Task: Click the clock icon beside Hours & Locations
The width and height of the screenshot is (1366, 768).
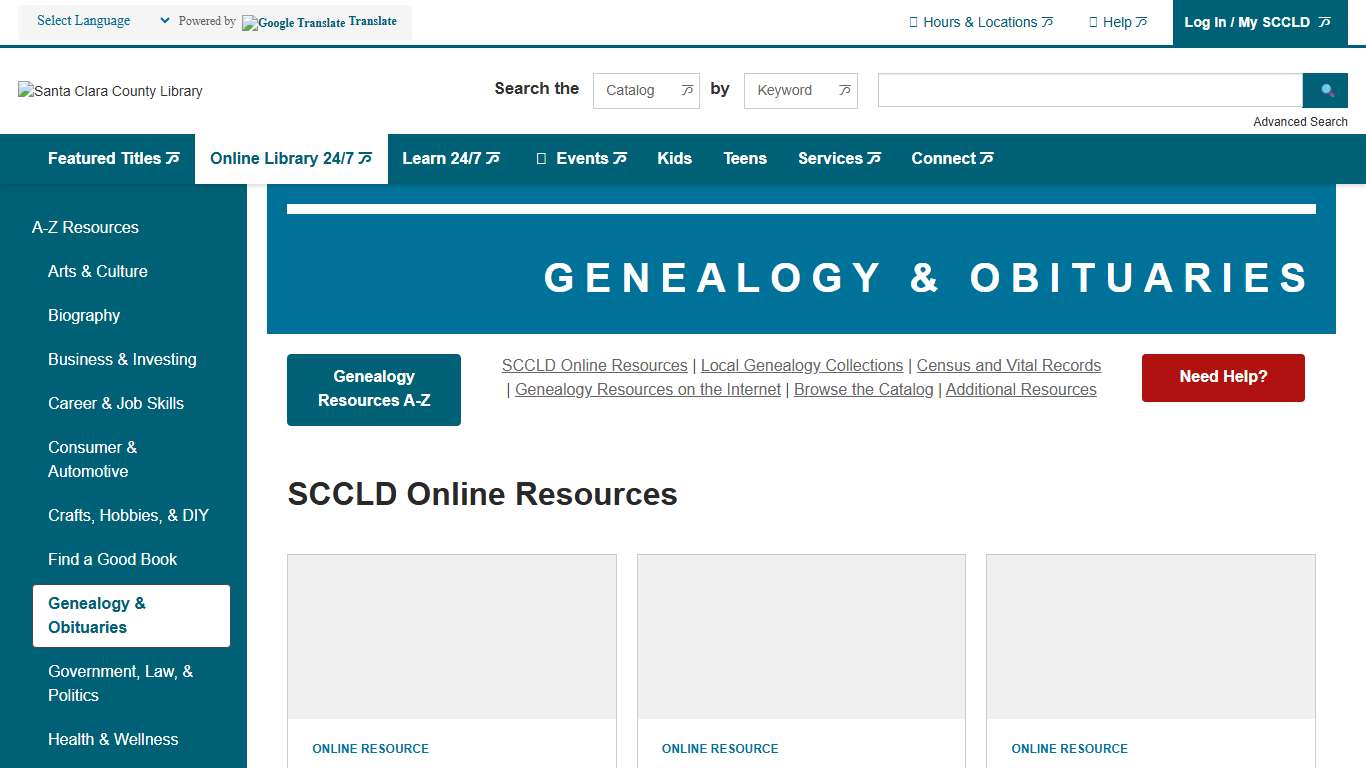Action: [x=914, y=20]
